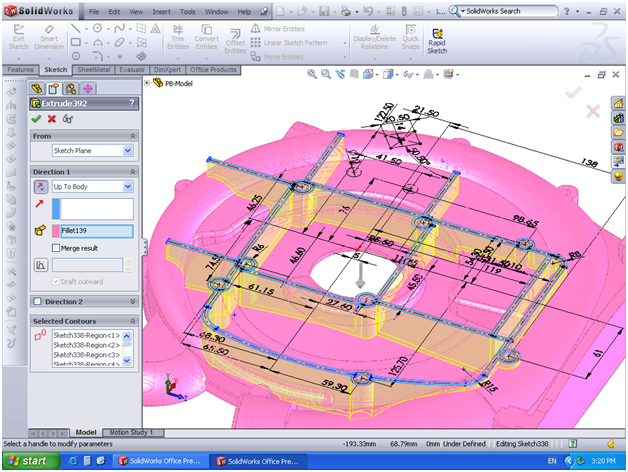Enable the Direction 2 checkbox
The width and height of the screenshot is (628, 472).
point(38,301)
